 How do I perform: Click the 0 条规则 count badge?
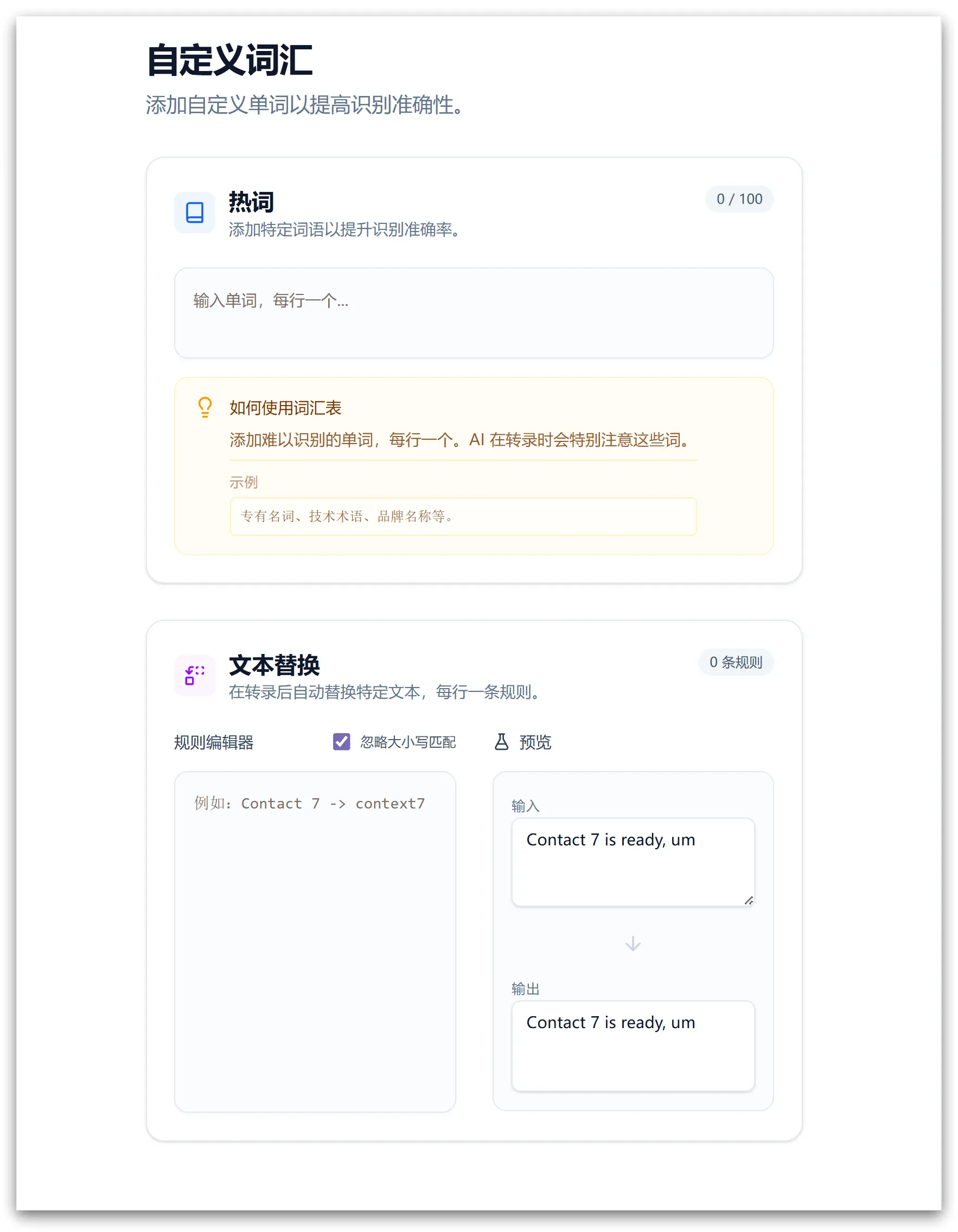pyautogui.click(x=735, y=662)
